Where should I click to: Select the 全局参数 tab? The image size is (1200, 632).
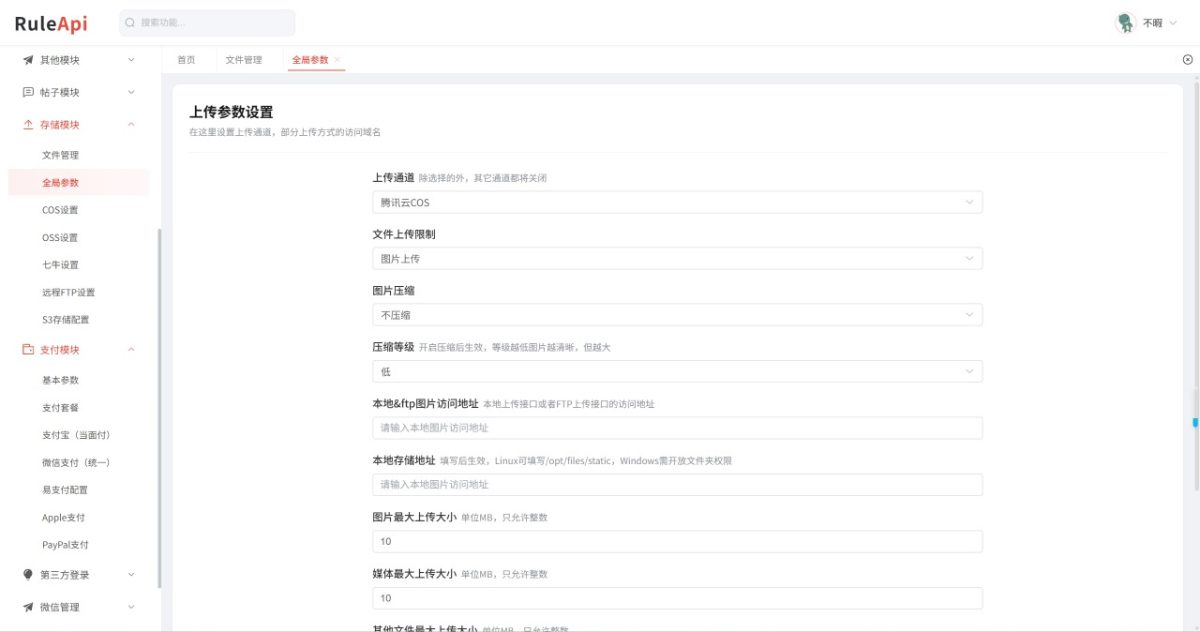coord(310,60)
